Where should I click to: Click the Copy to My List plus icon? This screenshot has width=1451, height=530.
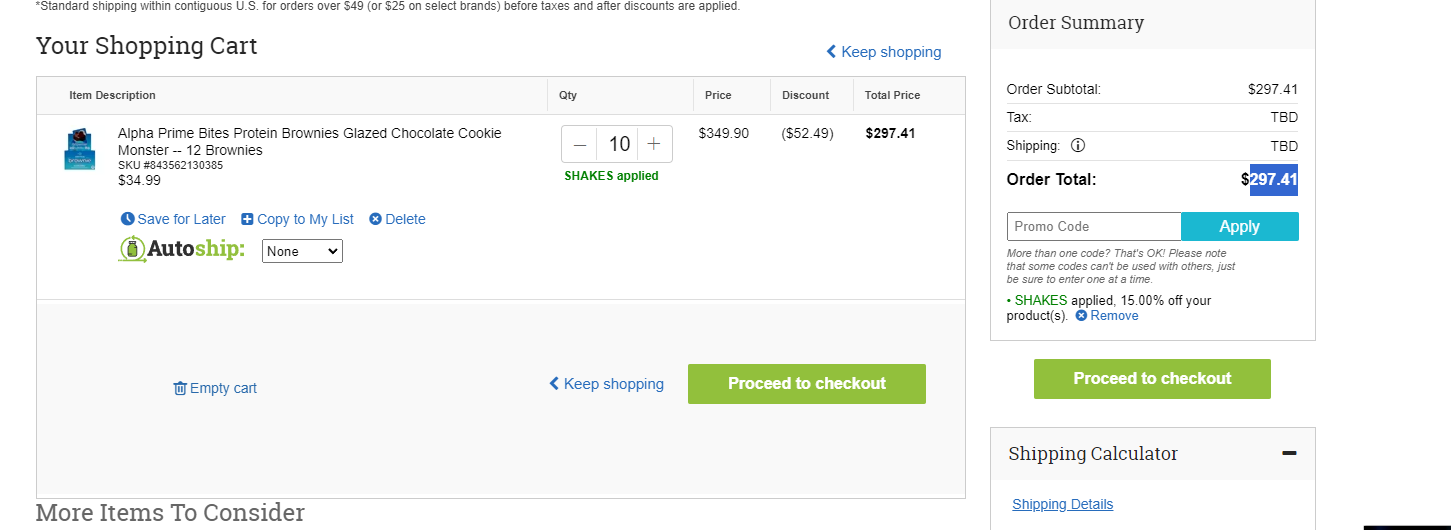pyautogui.click(x=247, y=219)
